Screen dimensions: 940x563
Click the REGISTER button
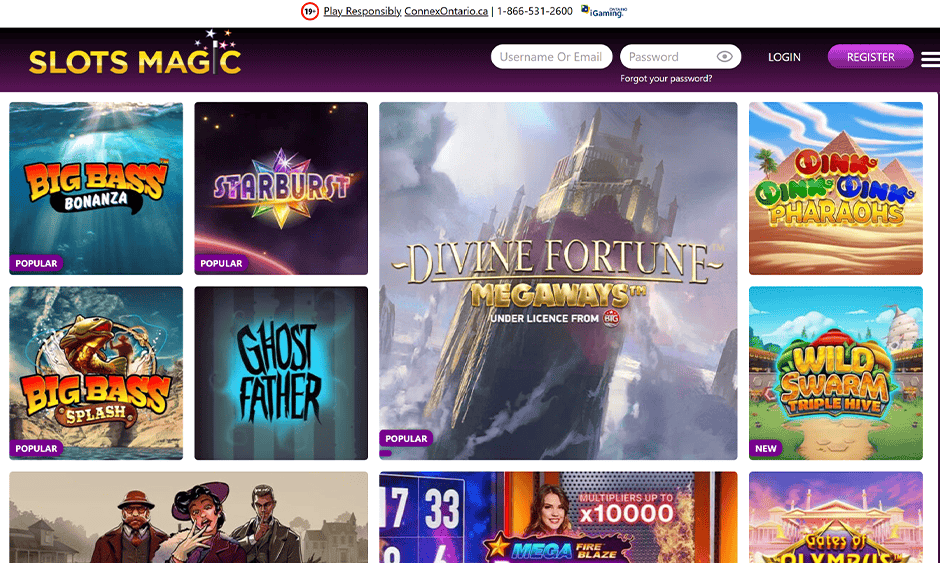pos(870,57)
